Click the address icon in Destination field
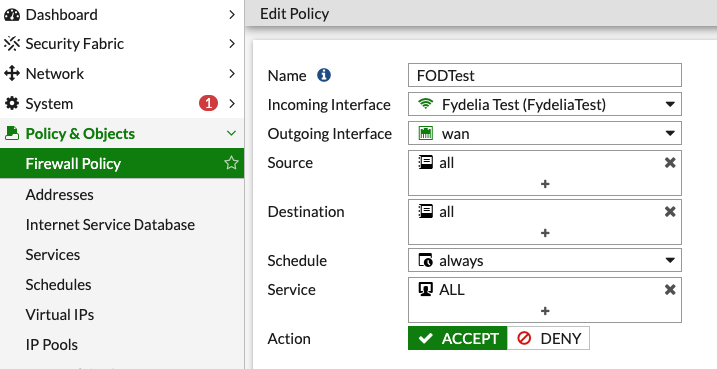Screen dimensions: 717x369 click(426, 211)
